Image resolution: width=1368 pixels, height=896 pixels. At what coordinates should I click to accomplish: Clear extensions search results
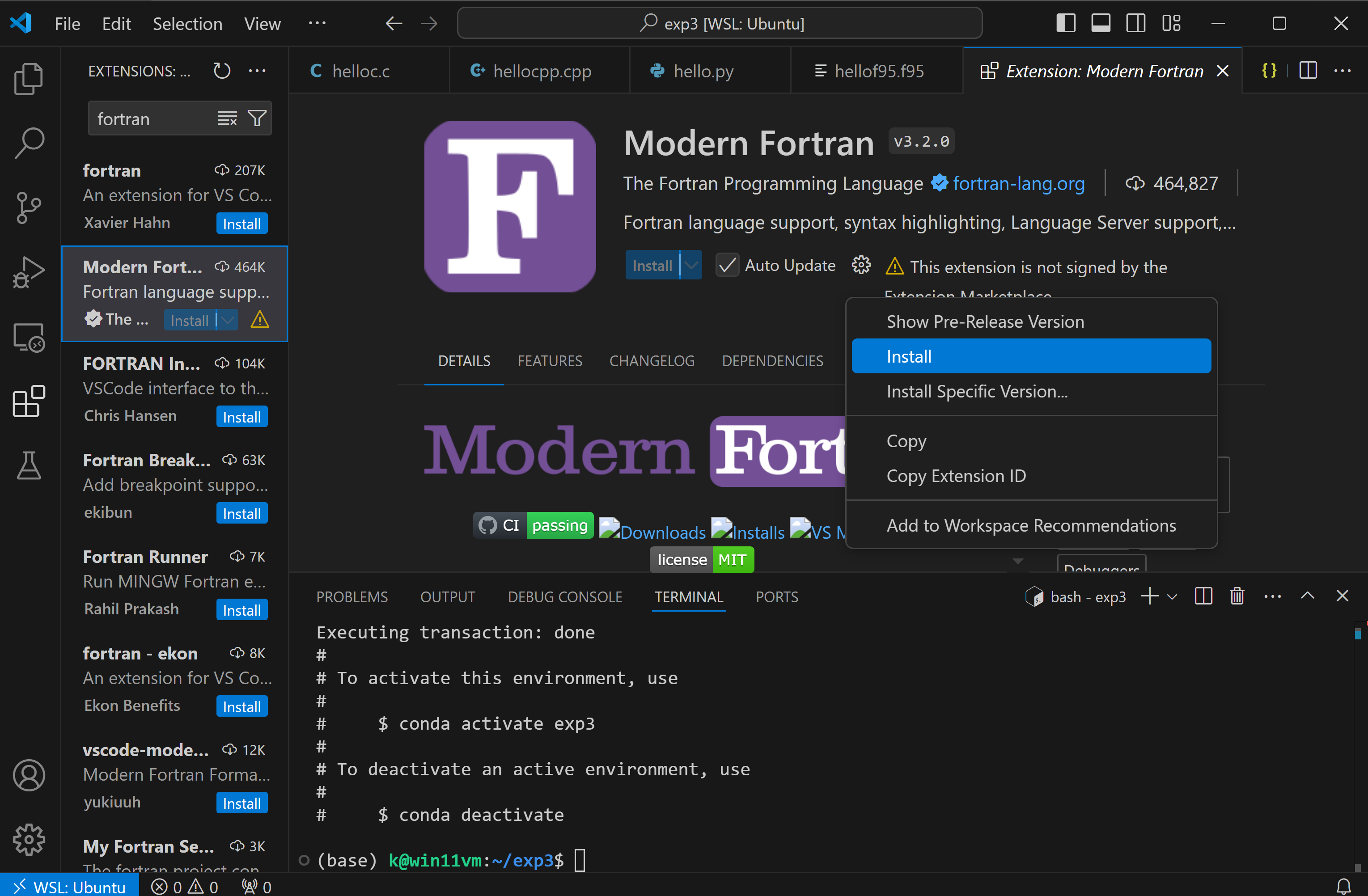click(227, 118)
